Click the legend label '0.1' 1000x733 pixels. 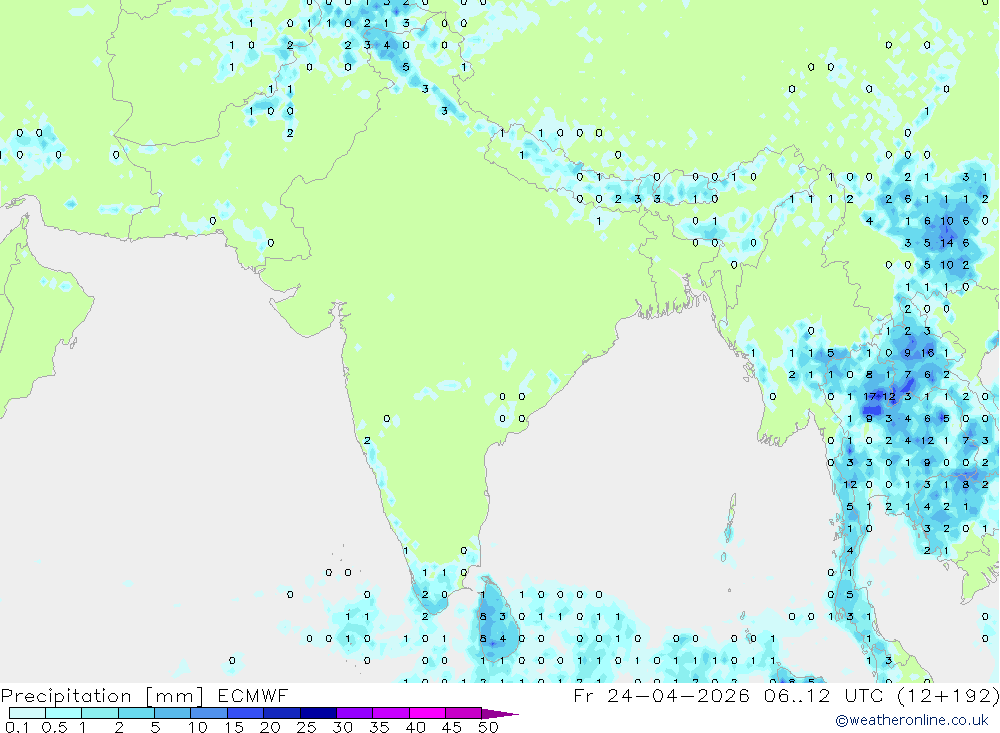tap(17, 727)
